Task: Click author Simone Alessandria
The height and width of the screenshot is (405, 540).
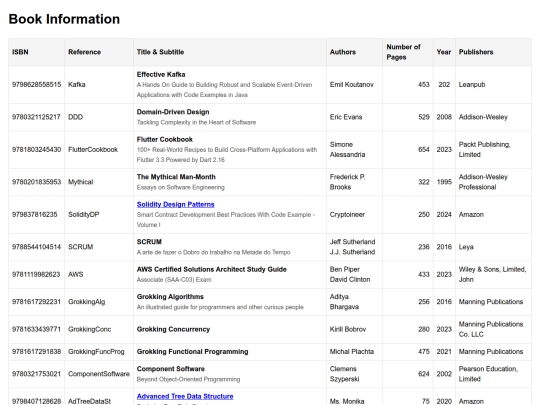Action: pos(347,149)
